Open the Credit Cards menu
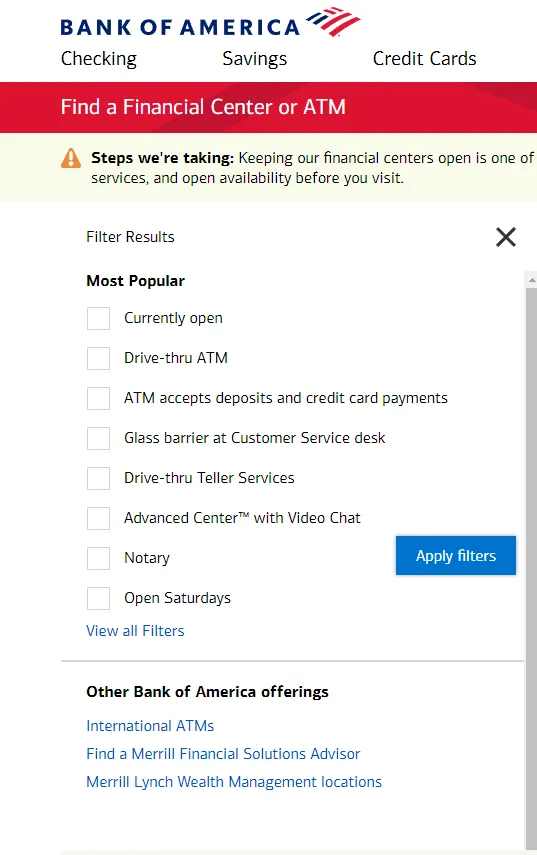 pos(425,58)
